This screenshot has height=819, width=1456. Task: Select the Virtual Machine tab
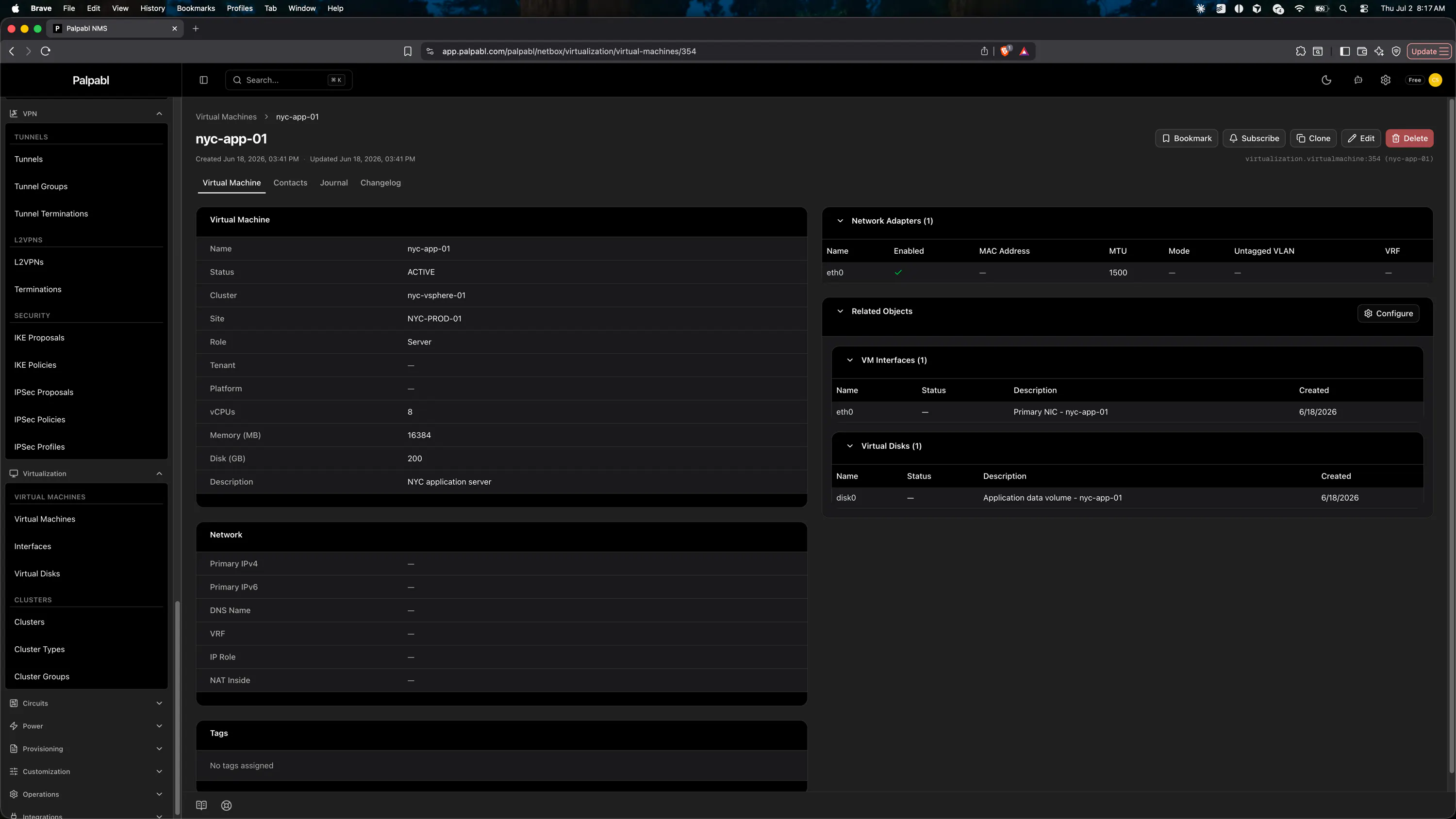[232, 182]
